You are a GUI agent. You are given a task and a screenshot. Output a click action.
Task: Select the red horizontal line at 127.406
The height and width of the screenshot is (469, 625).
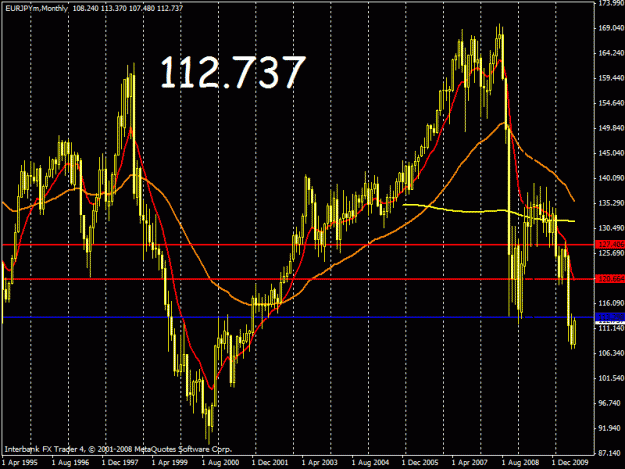298,245
